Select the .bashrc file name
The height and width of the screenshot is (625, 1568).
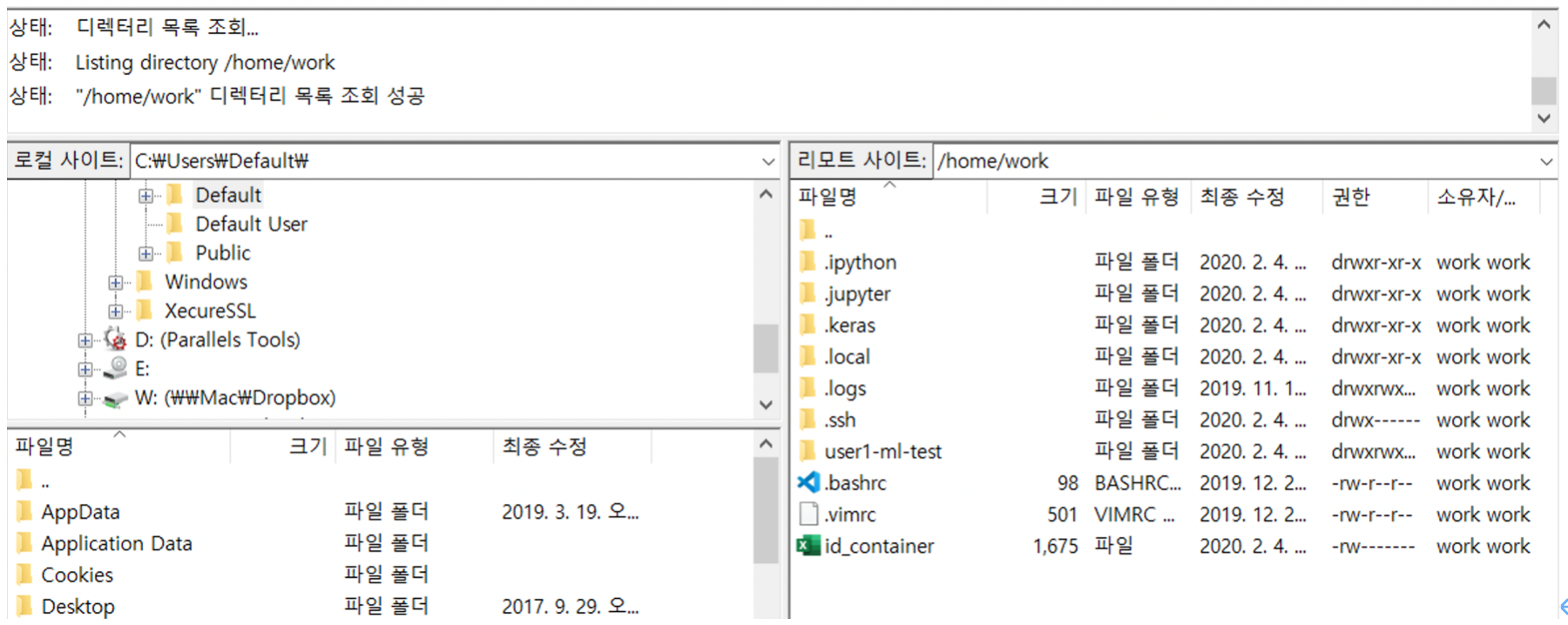pyautogui.click(x=855, y=482)
